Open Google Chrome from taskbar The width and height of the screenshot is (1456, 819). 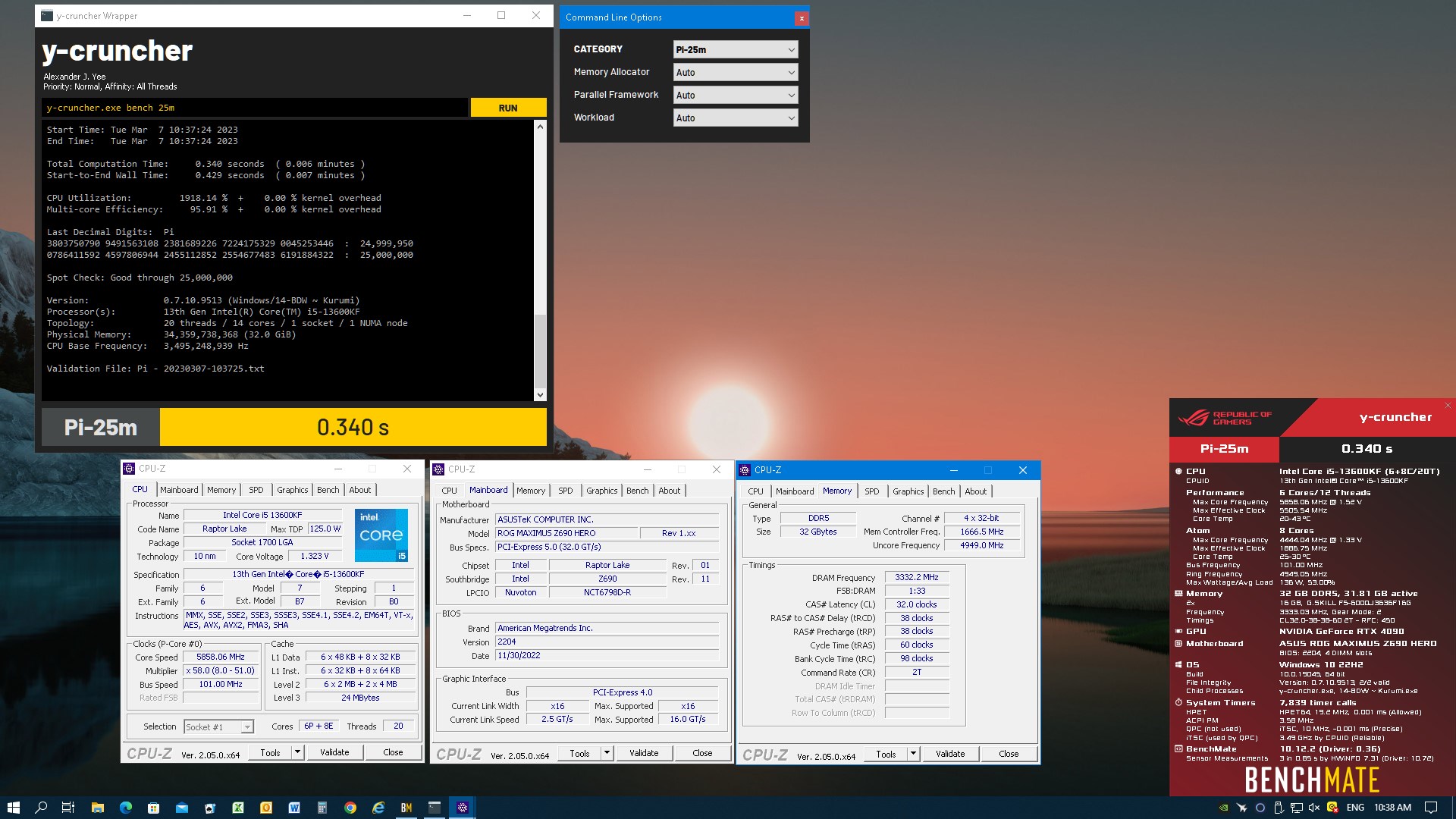350,808
